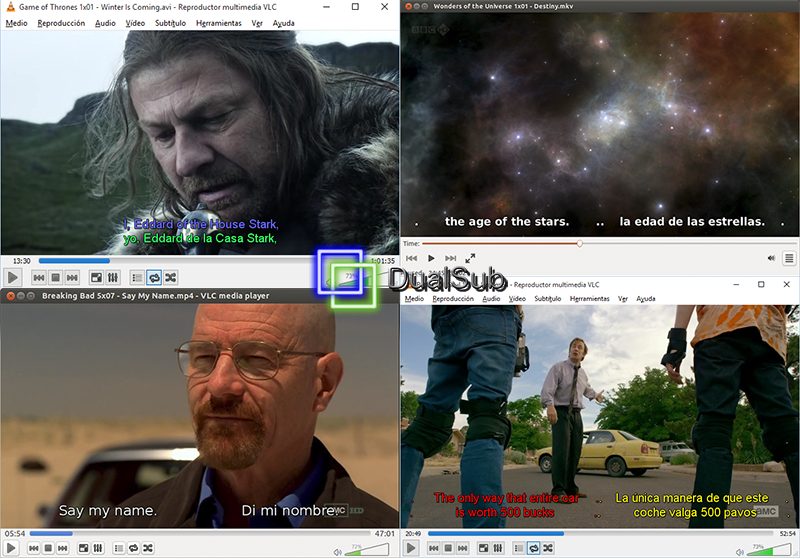800x559 pixels.
Task: Skip to next track in Breaking Bad 5x07 window
Action: tap(62, 548)
